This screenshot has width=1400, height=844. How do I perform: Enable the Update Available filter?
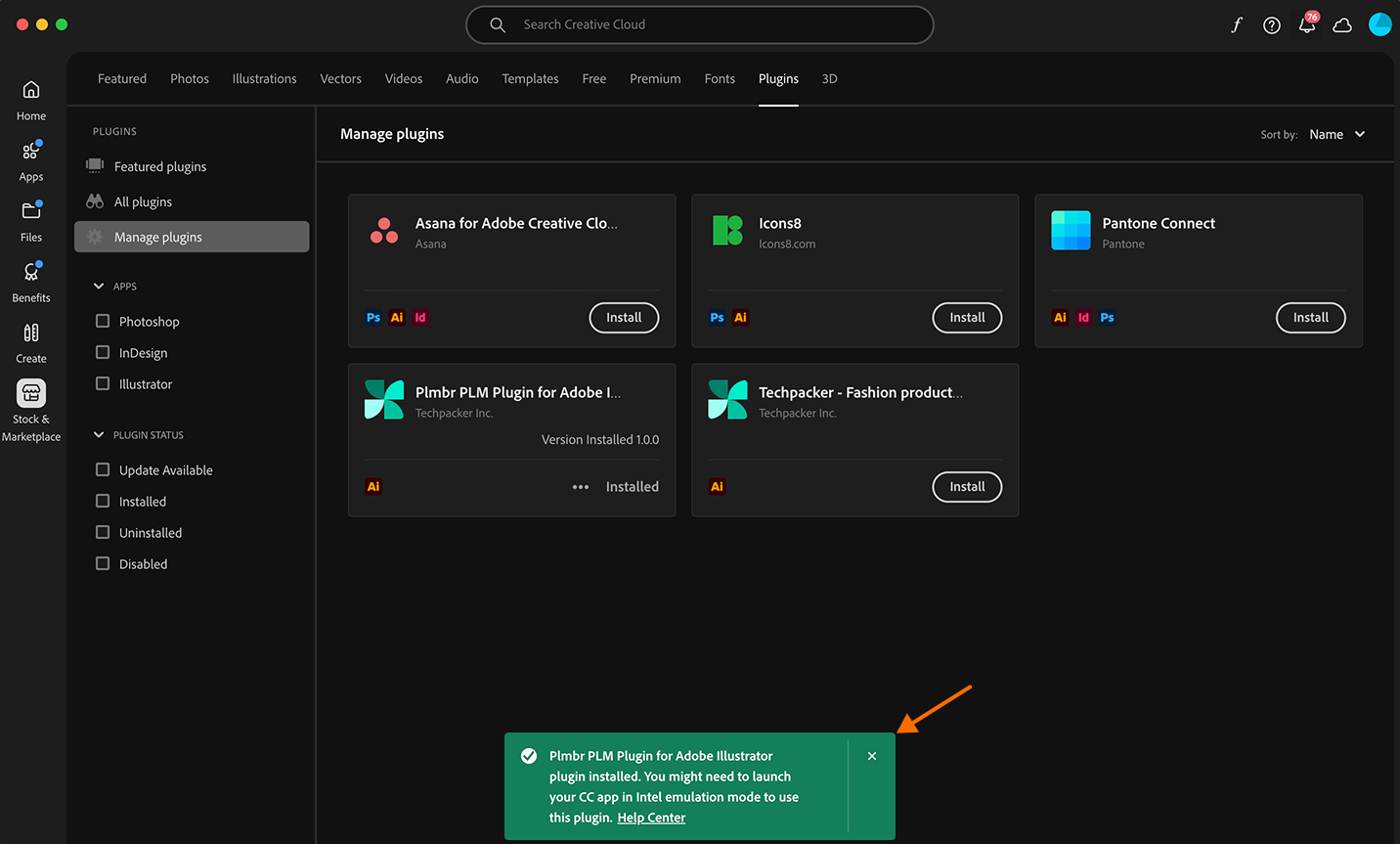click(103, 469)
